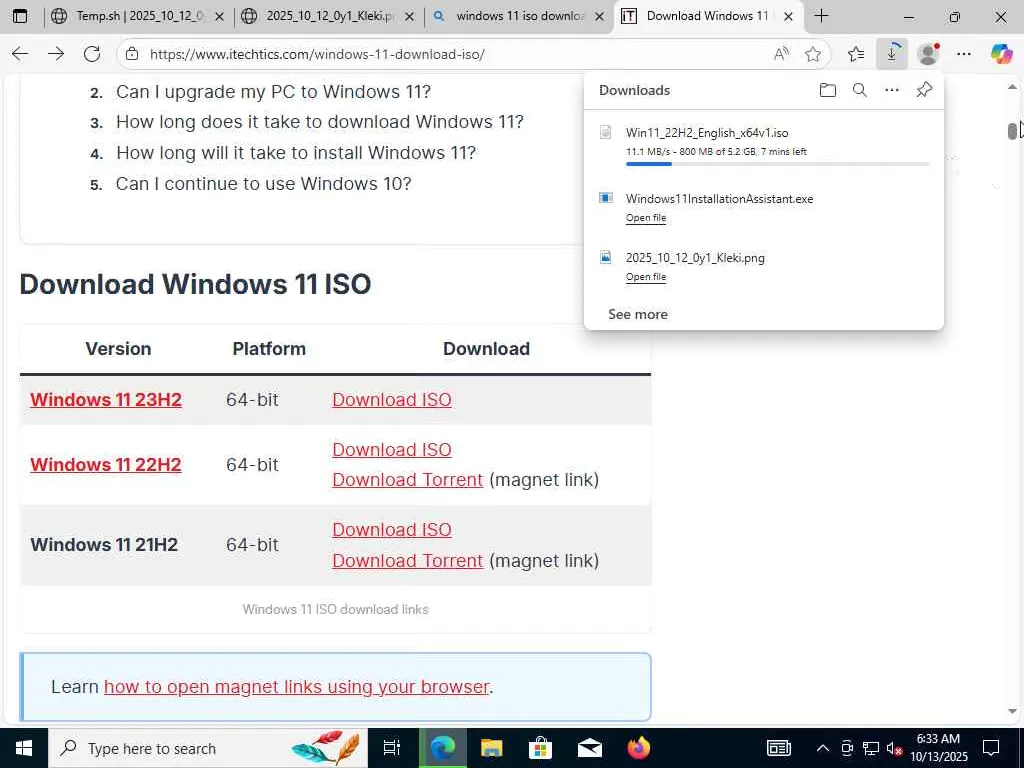The width and height of the screenshot is (1024, 768).
Task: Pin the Downloads panel
Action: click(x=924, y=90)
